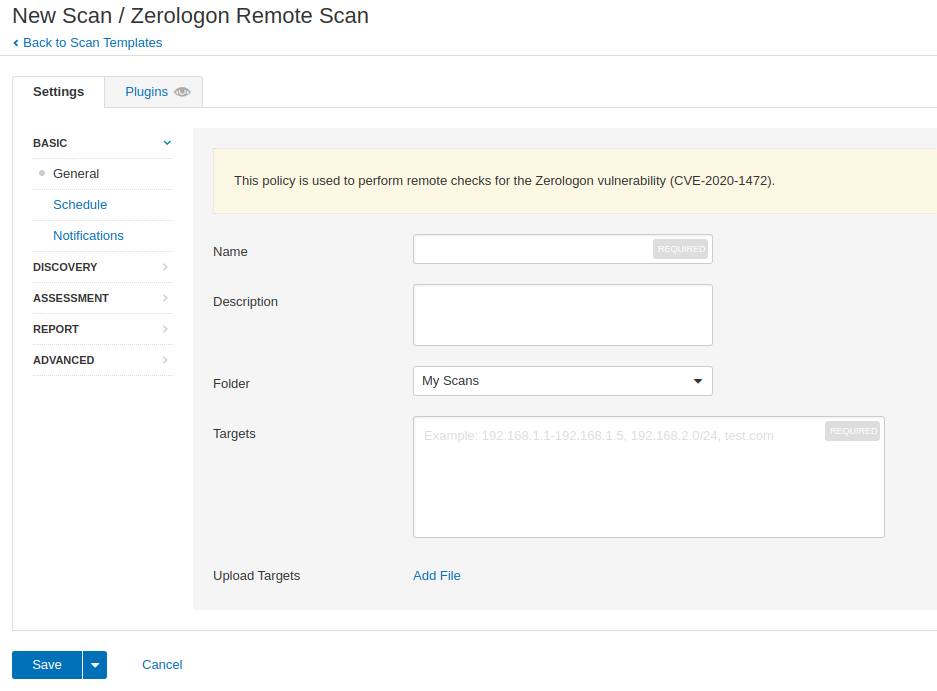Click the Save button

click(47, 665)
